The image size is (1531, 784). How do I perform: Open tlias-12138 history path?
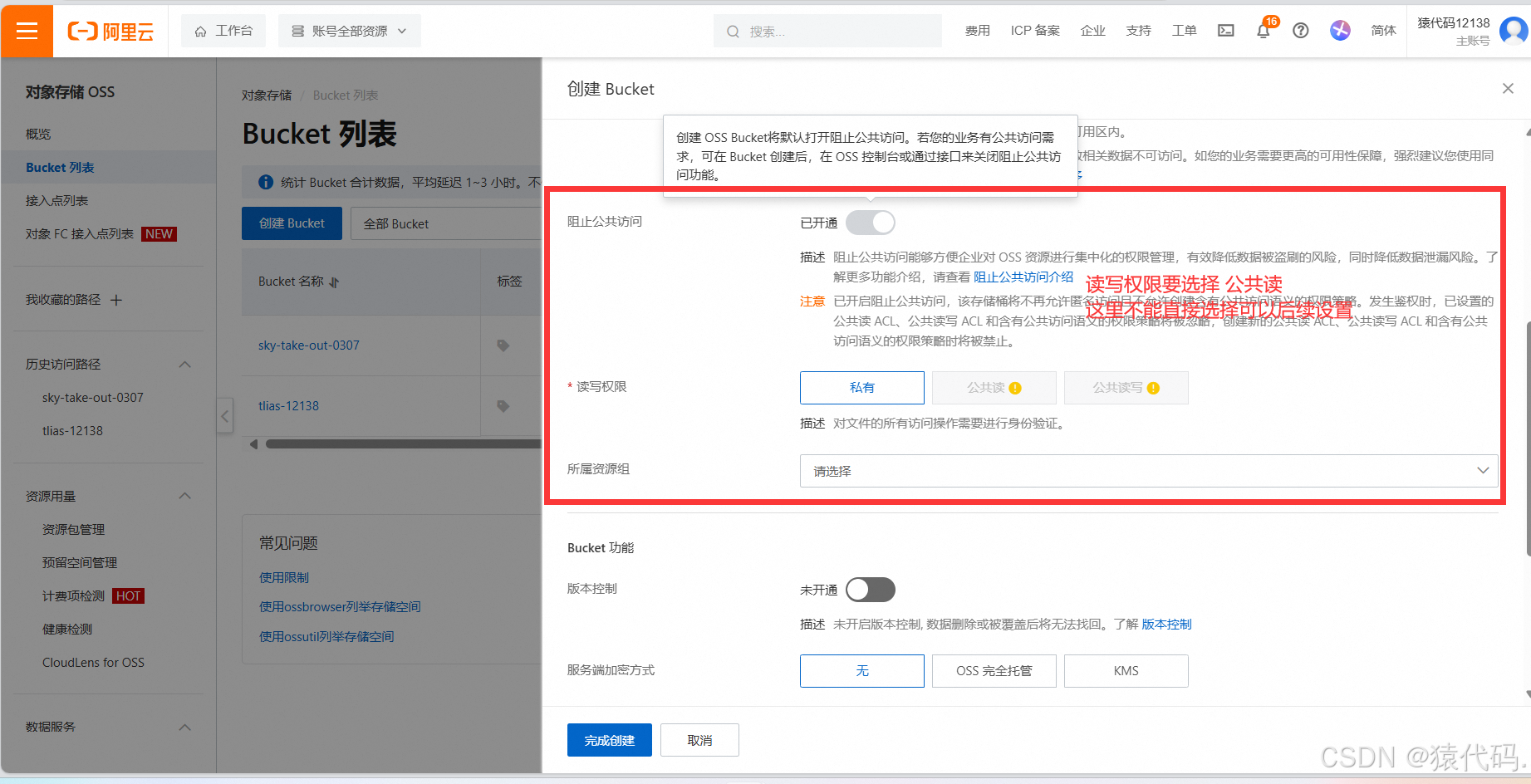[72, 431]
